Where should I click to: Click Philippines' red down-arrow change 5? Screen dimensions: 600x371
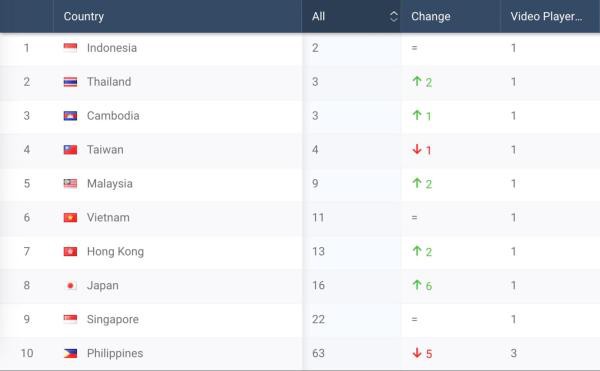click(422, 353)
